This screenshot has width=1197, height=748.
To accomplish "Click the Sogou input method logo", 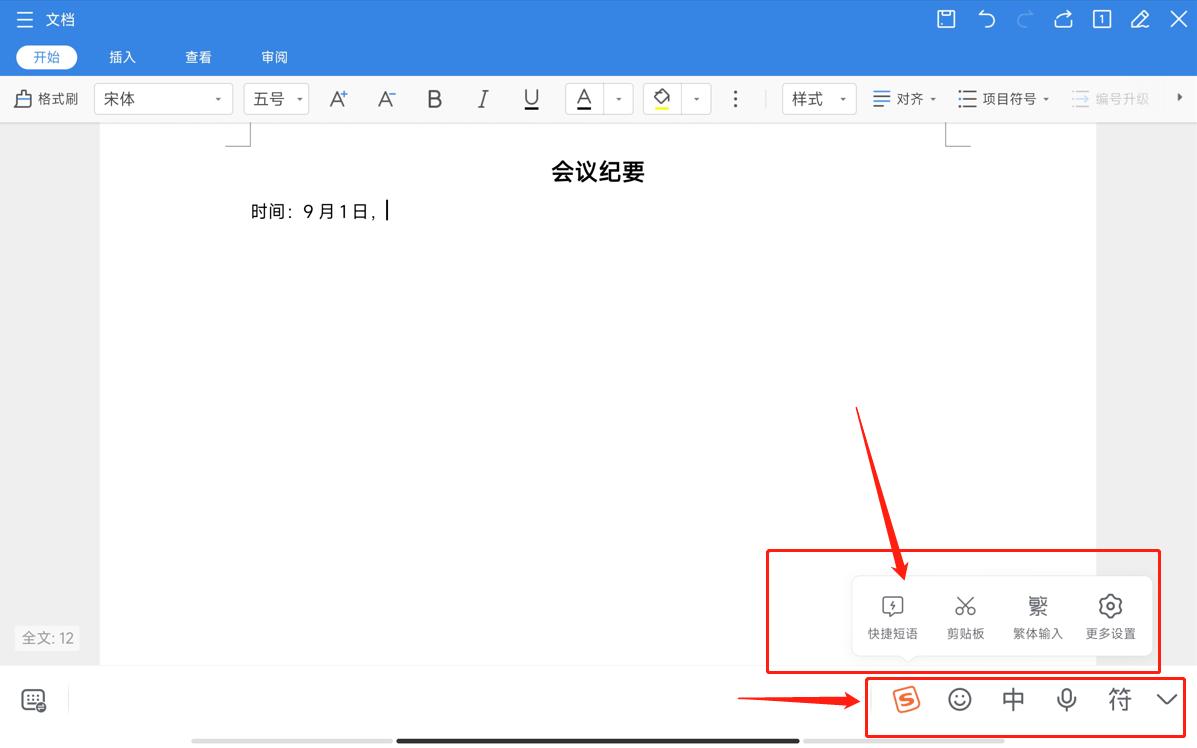I will point(906,700).
